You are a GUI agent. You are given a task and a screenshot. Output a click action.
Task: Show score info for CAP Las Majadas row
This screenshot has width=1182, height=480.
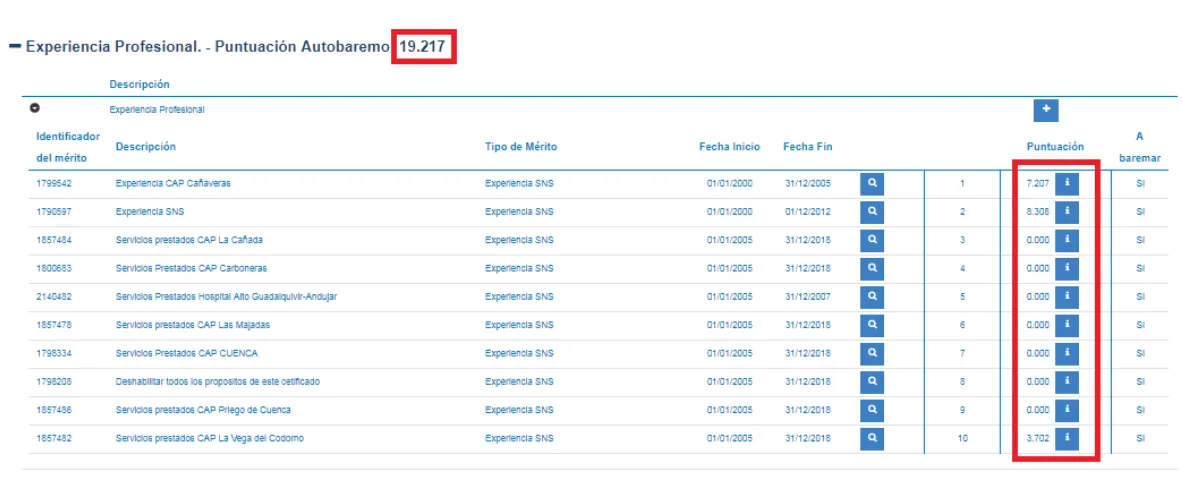click(x=1067, y=325)
